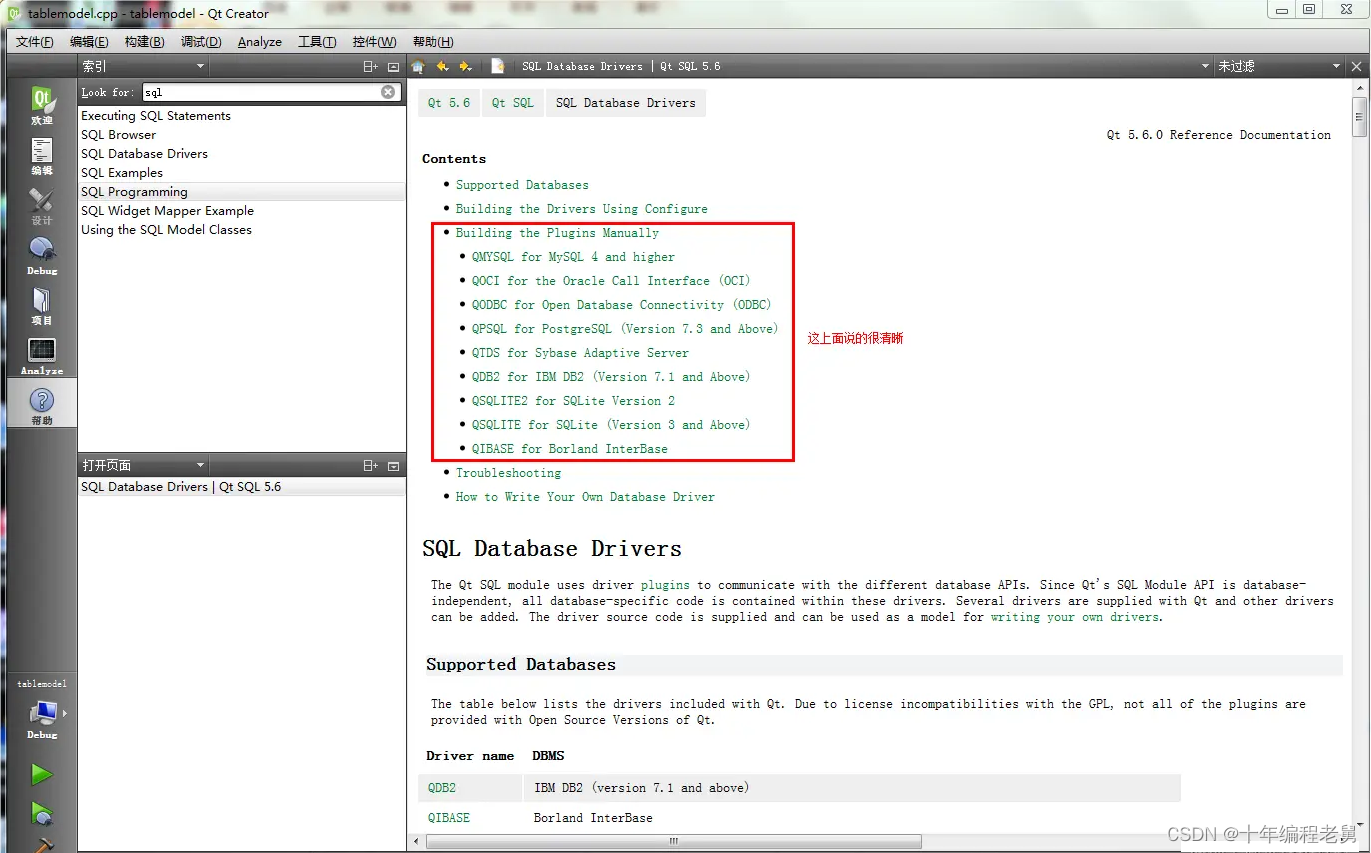This screenshot has width=1371, height=853.
Task: Open the Design (设计) mode
Action: [41, 205]
